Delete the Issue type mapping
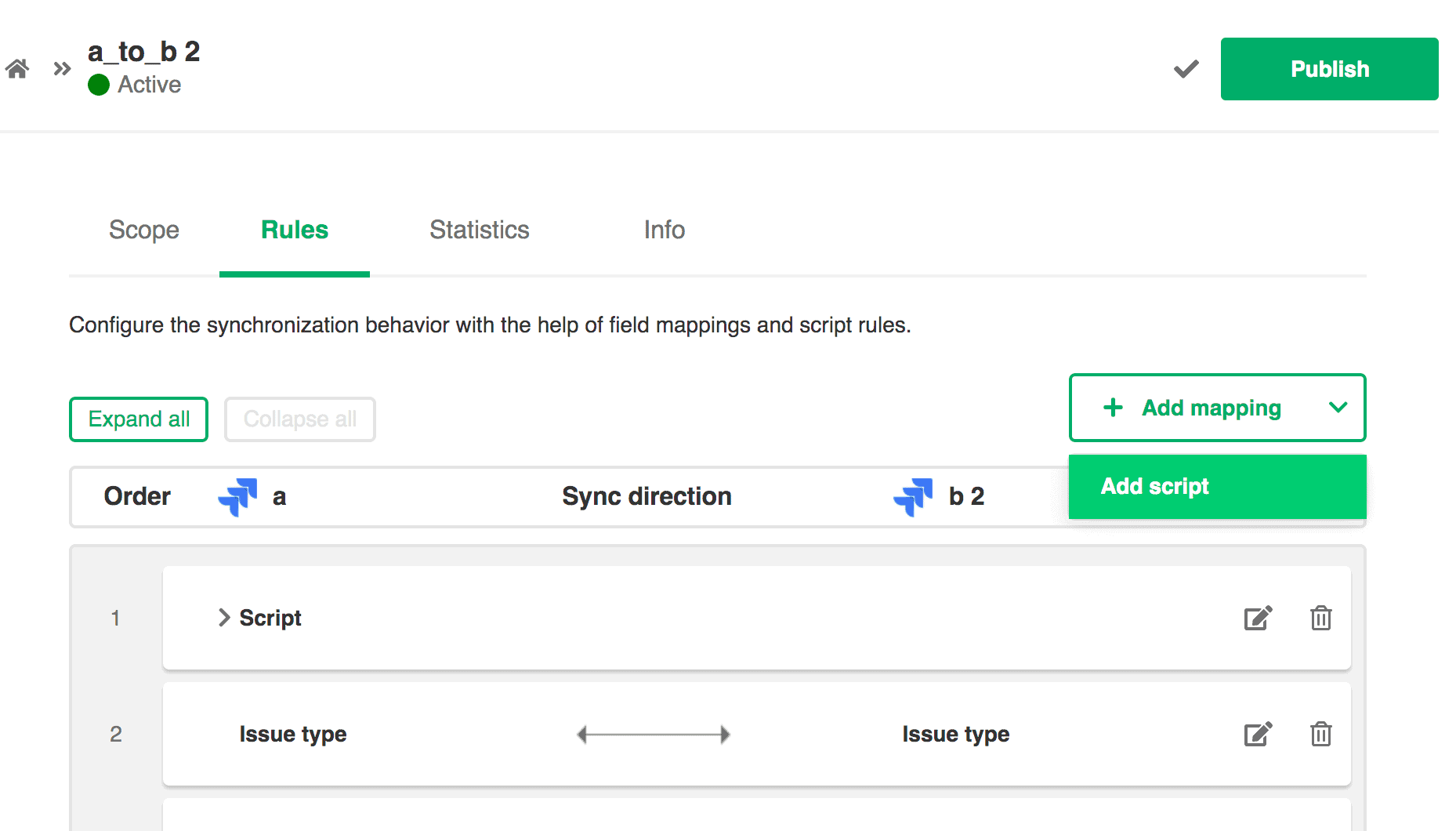 (x=1320, y=734)
